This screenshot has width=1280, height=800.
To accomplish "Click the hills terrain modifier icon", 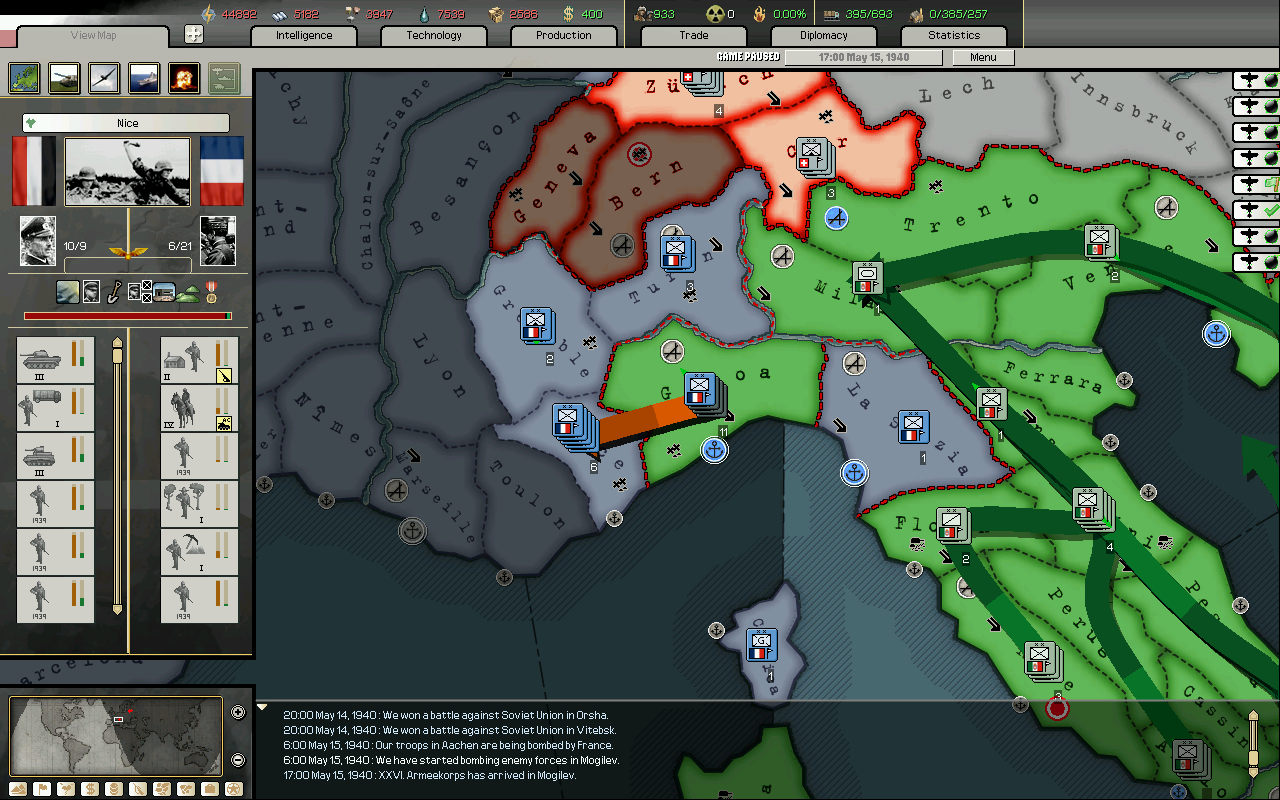I will (x=190, y=292).
